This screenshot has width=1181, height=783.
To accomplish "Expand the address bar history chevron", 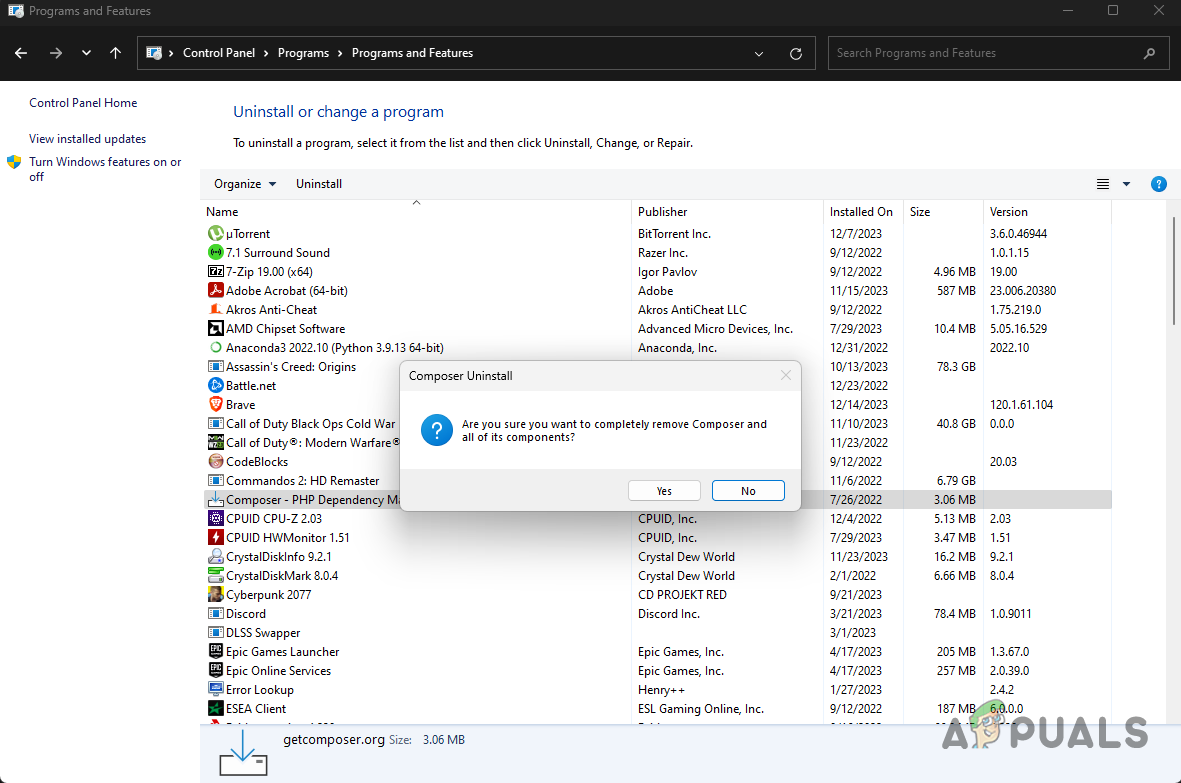I will (x=758, y=53).
